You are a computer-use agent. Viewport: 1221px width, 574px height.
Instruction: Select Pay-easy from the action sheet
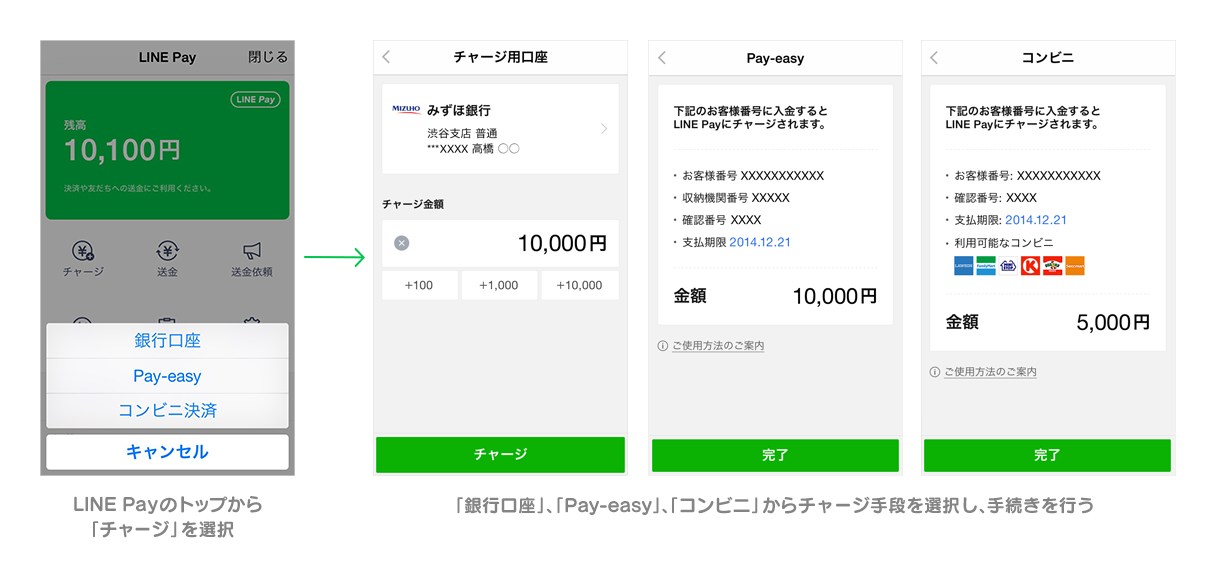point(167,376)
